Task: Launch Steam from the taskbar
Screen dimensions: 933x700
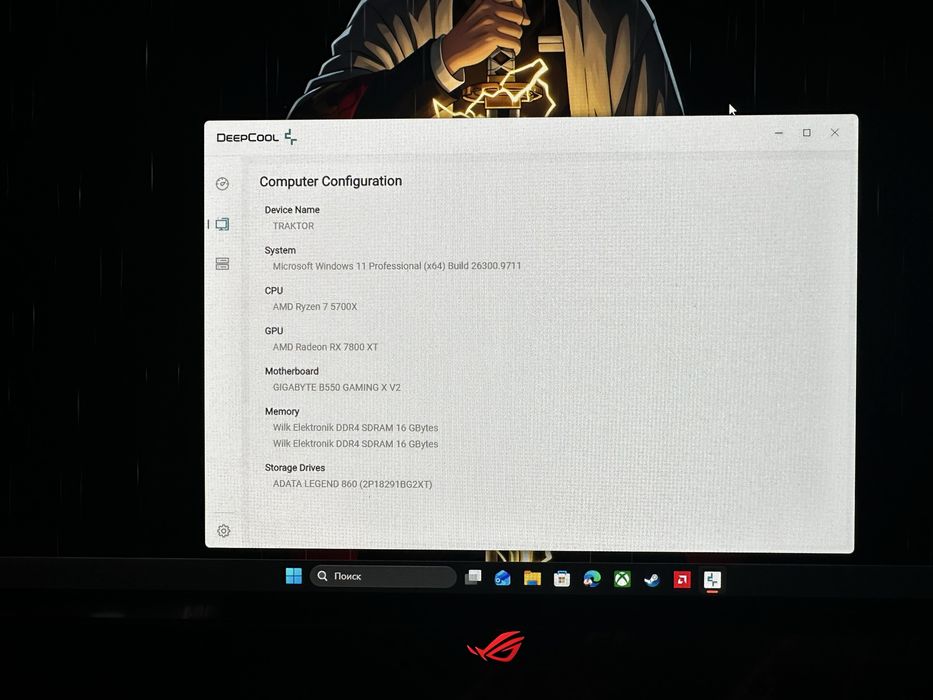Action: [652, 579]
